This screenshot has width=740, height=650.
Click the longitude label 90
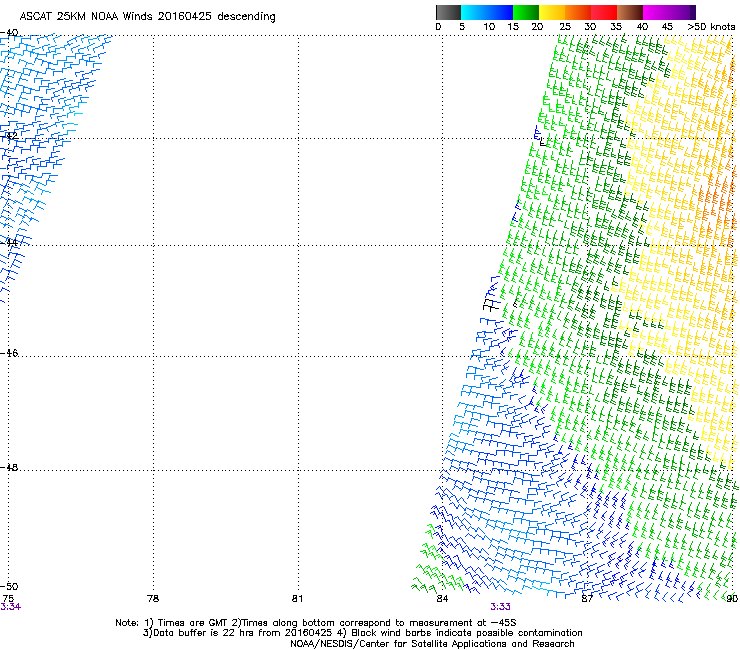point(732,598)
